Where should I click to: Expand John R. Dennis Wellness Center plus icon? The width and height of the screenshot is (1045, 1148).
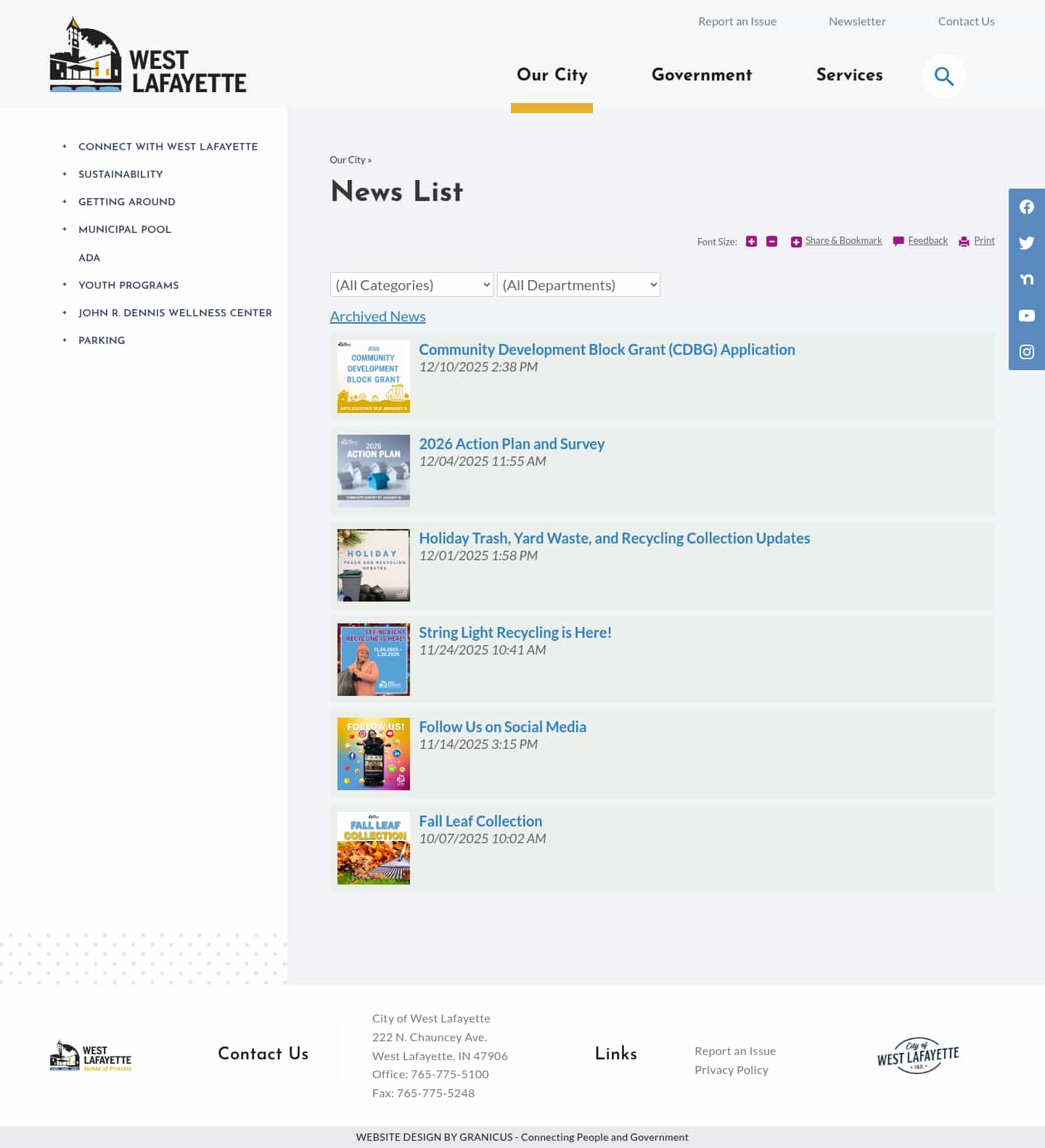coord(65,313)
